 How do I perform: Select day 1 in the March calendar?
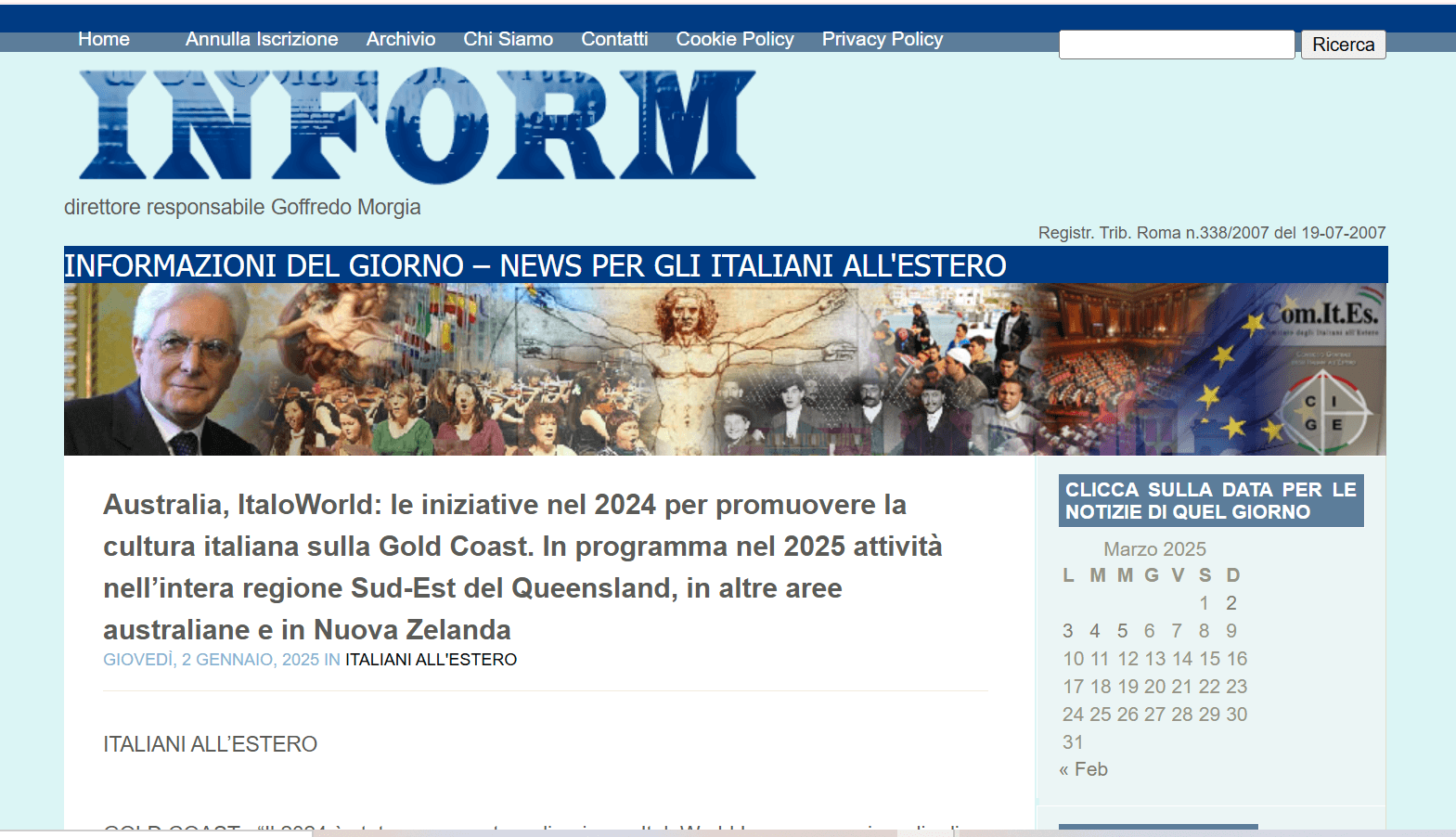[x=1204, y=603]
